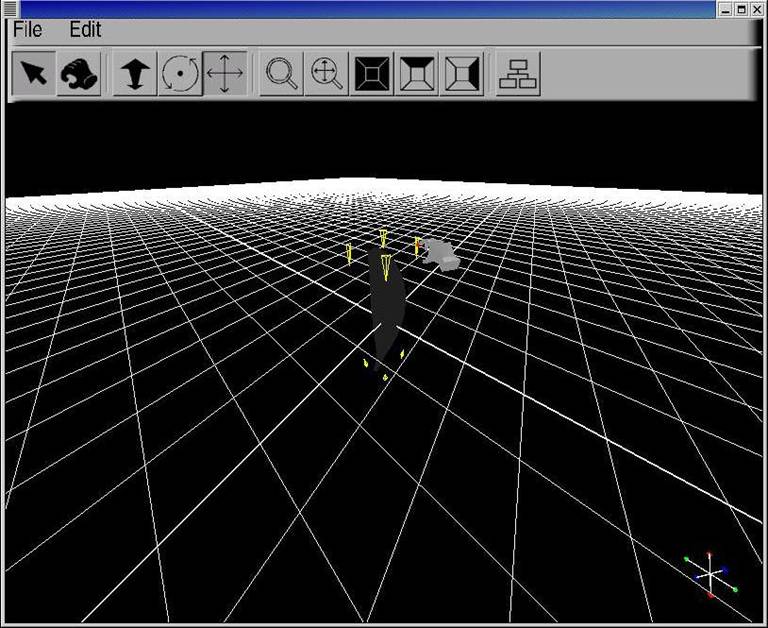This screenshot has height=628, width=768.
Task: Activate the up-down translate arrow tool
Action: point(135,73)
